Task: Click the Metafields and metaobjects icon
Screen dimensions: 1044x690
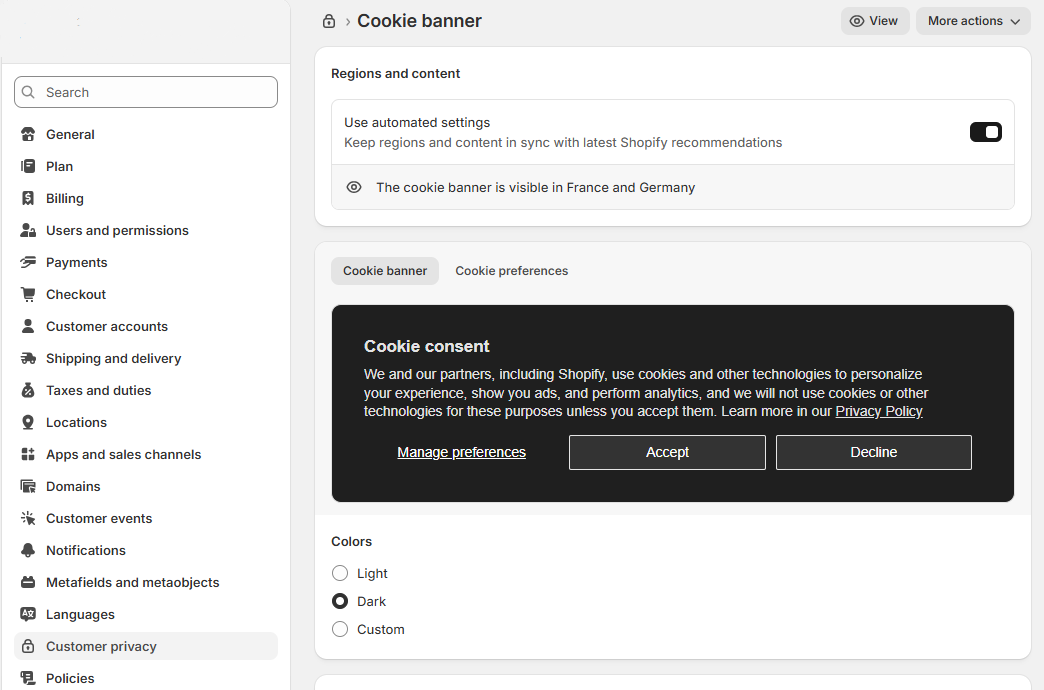Action: click(28, 582)
